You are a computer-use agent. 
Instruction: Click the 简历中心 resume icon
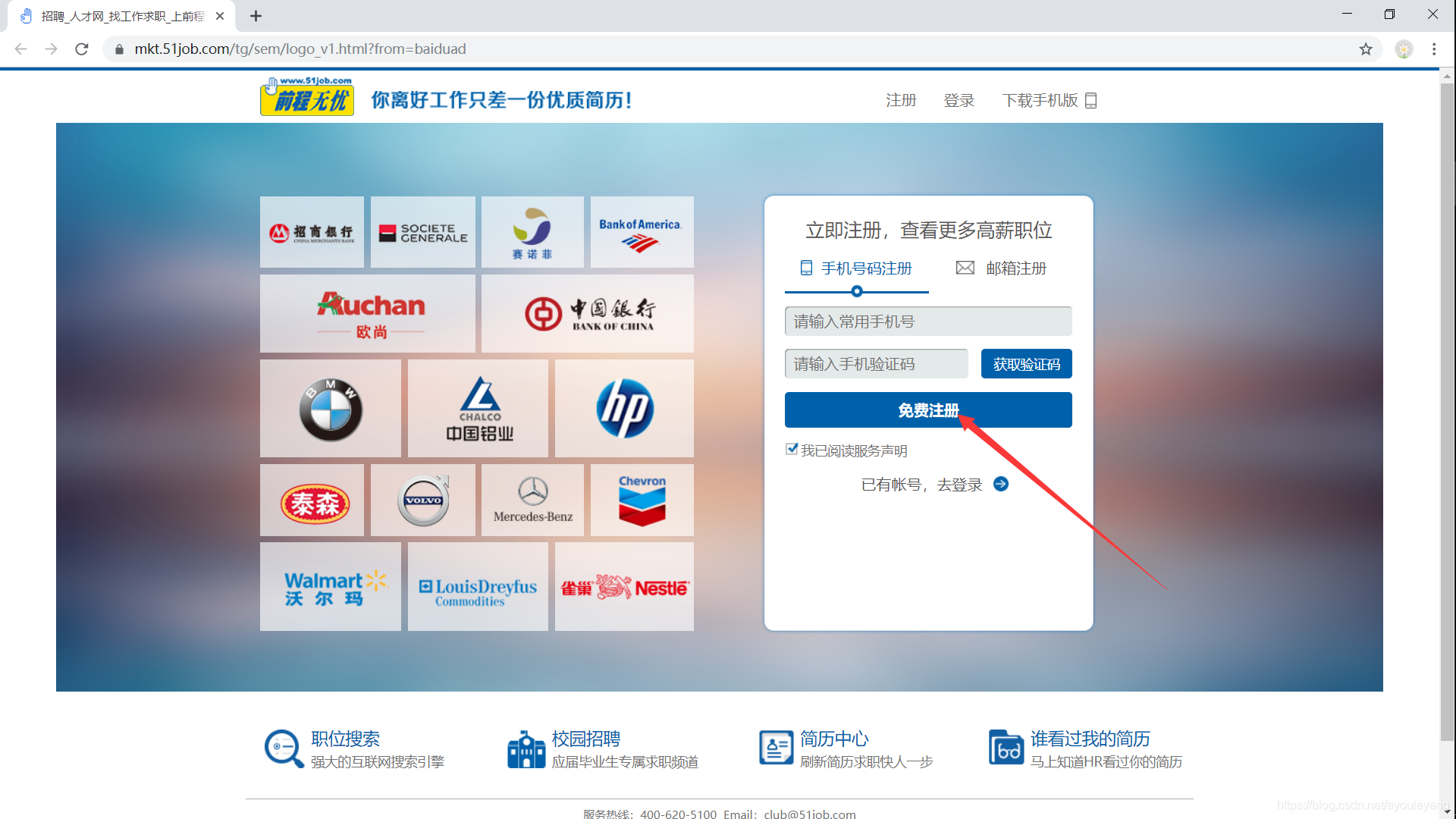776,748
